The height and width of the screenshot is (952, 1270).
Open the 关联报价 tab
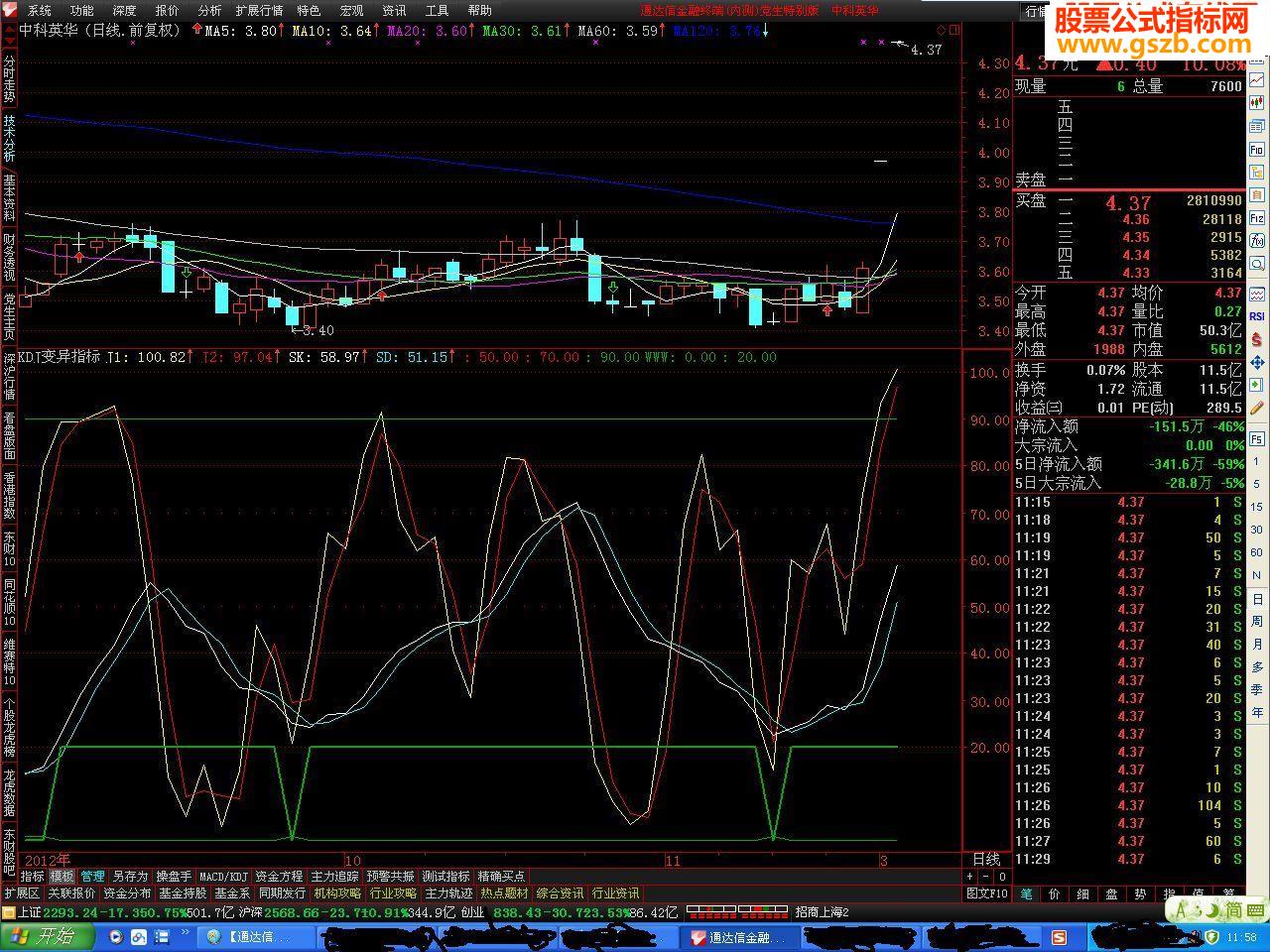(71, 893)
